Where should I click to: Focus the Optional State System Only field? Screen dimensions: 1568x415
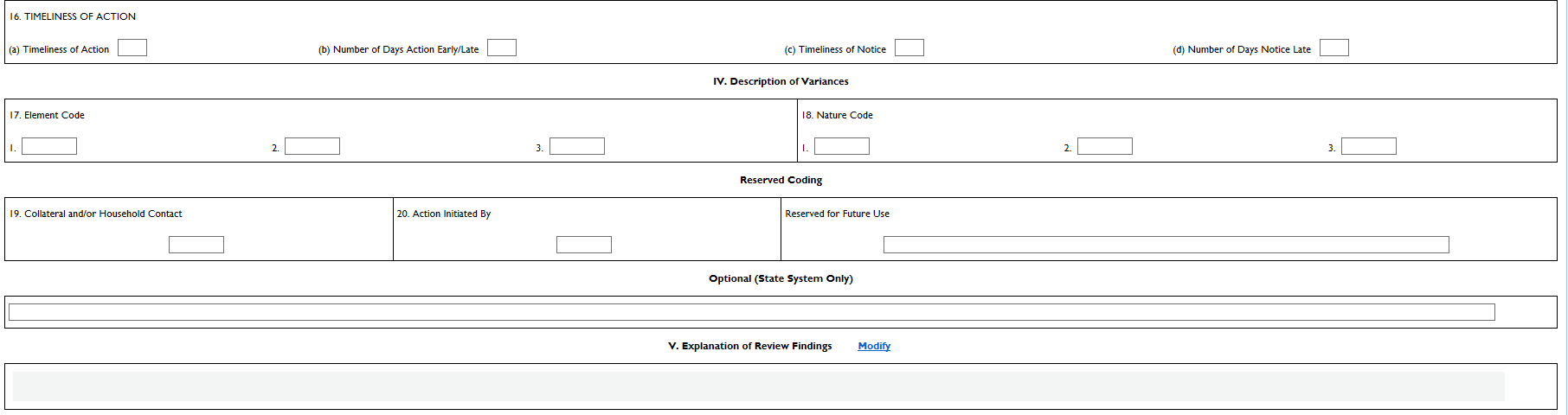[751, 313]
